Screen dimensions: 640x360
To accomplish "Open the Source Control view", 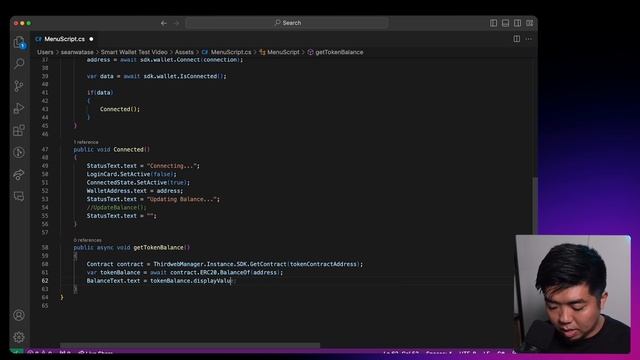I will tap(19, 86).
